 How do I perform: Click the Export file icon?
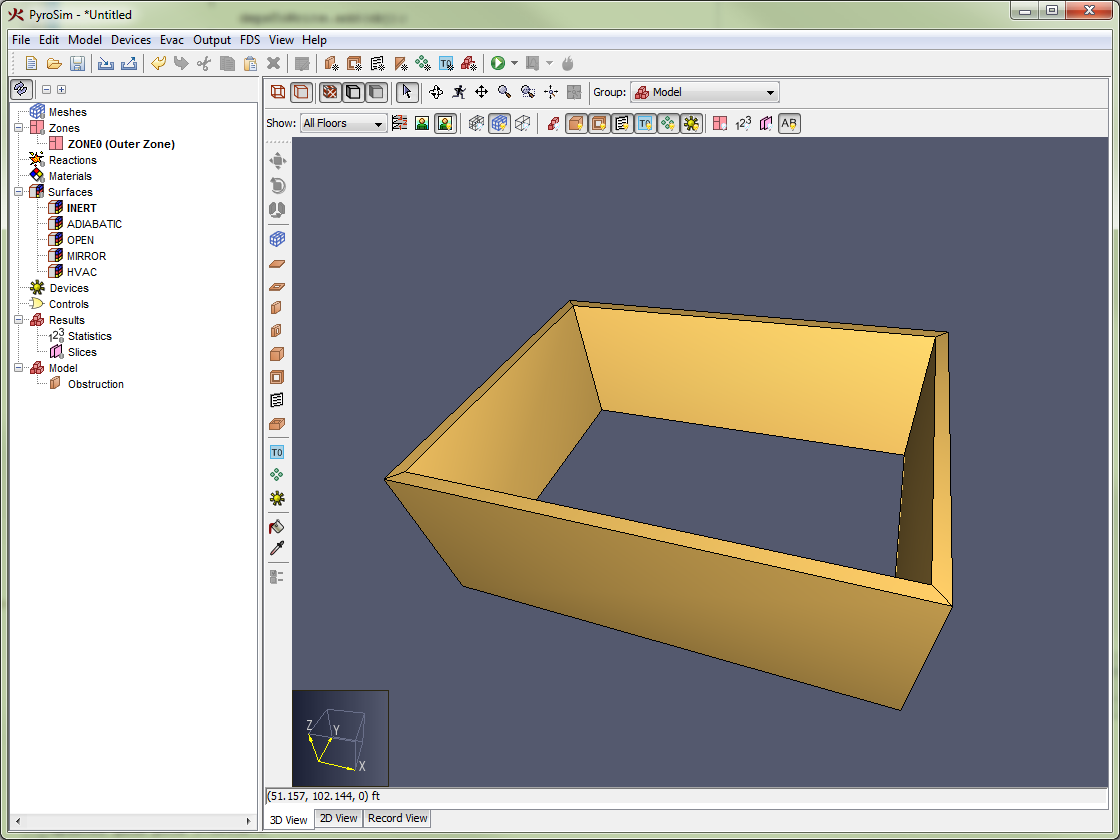[129, 64]
